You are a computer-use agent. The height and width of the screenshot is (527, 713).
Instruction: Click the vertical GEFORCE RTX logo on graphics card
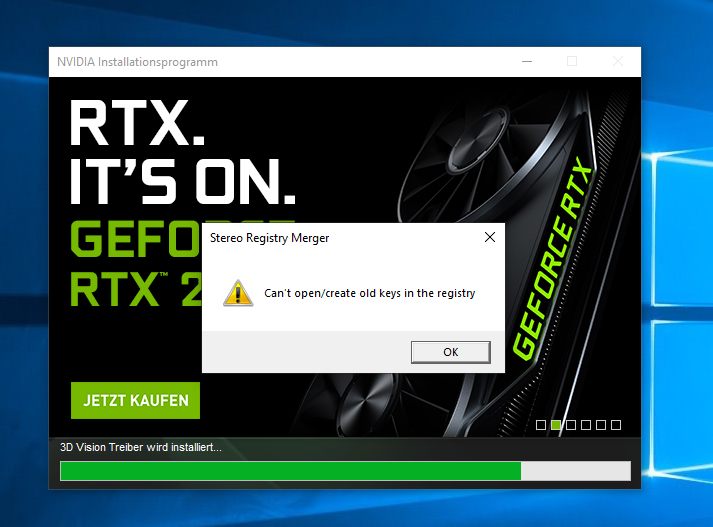554,258
